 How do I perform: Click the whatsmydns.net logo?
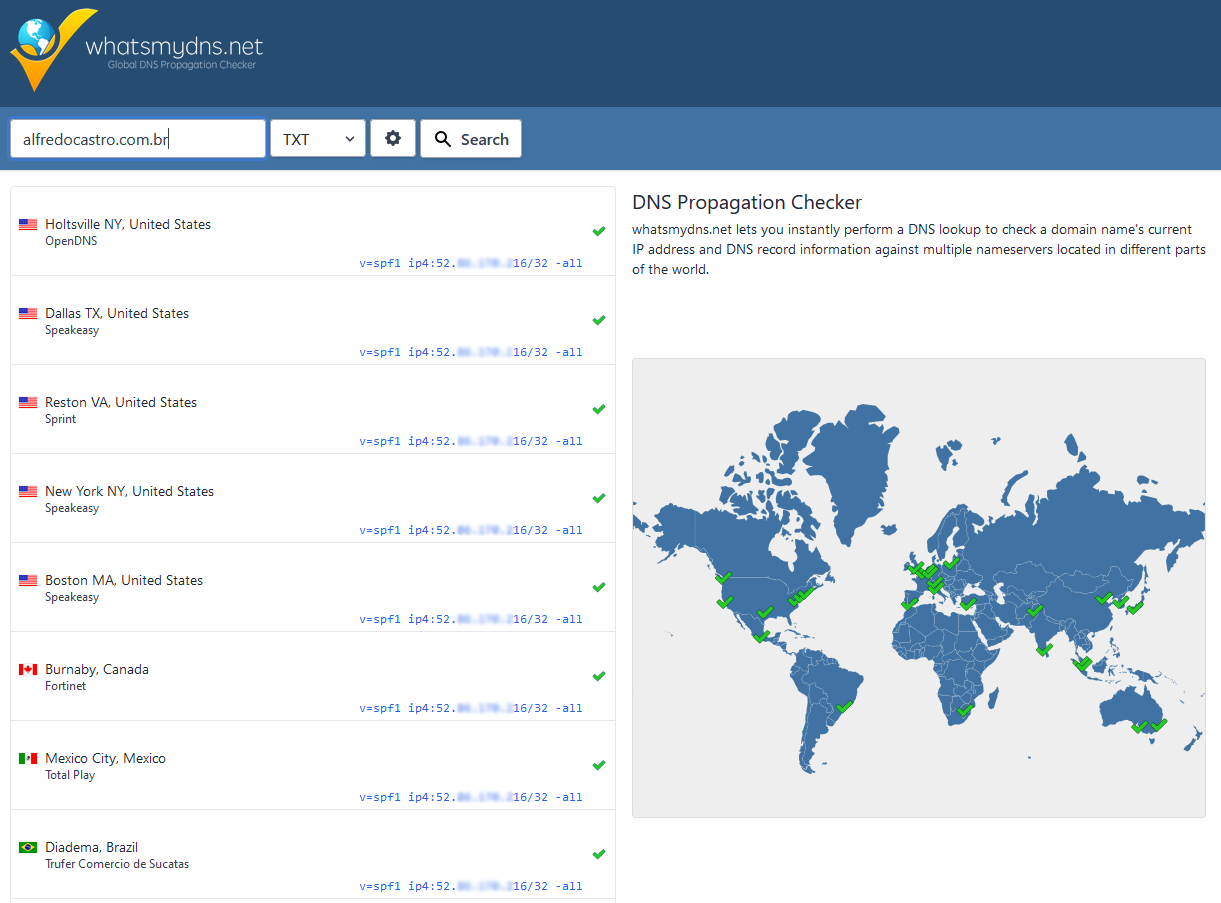137,50
